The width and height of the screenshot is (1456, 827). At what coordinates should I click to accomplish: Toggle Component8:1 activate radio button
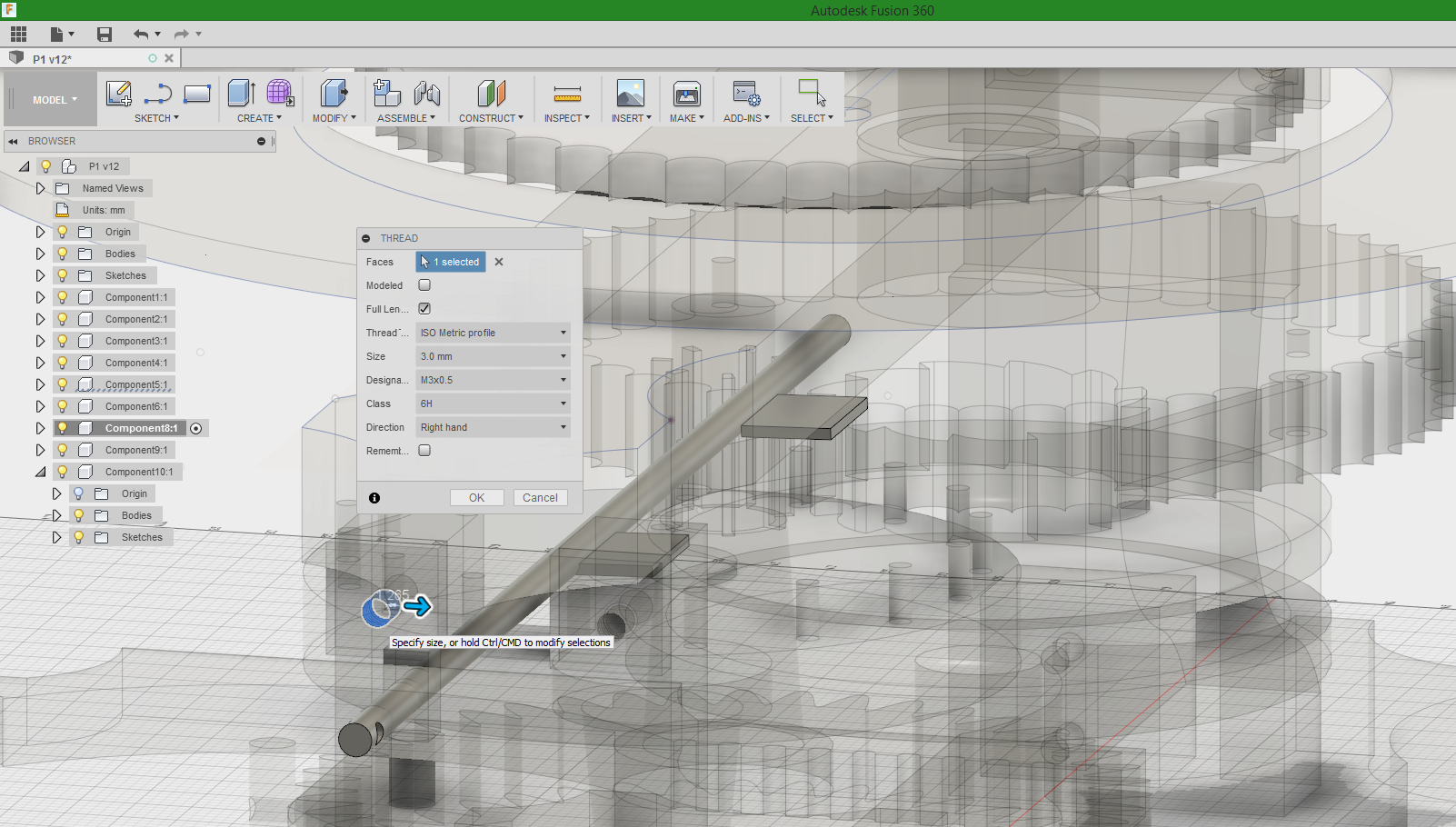(196, 428)
